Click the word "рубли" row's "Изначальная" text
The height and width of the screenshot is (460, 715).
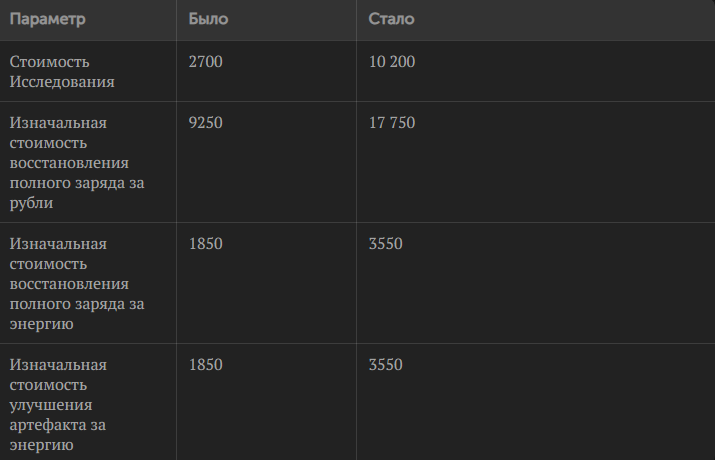click(x=58, y=123)
